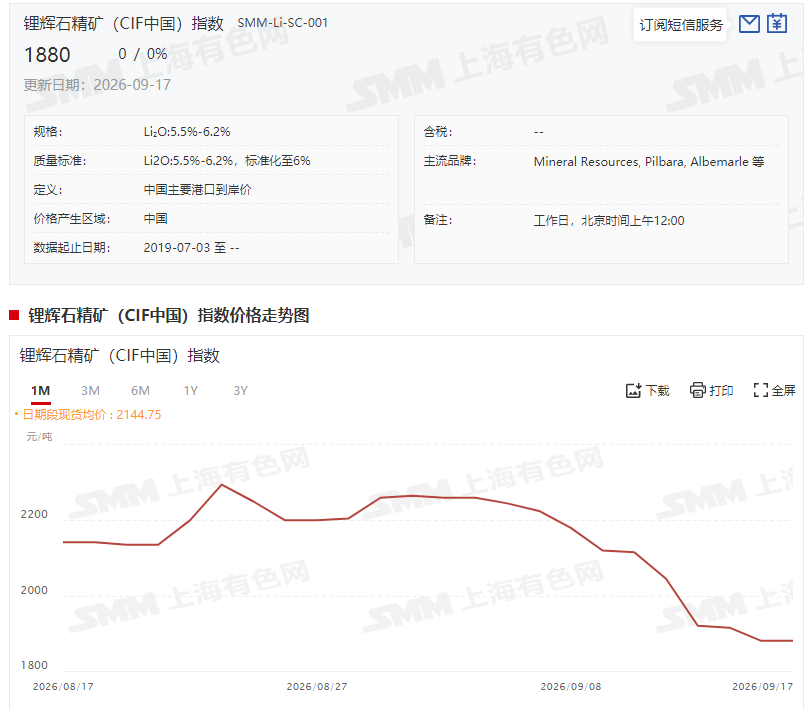This screenshot has height=710, width=812.
Task: Click the printer icon
Action: coord(698,390)
